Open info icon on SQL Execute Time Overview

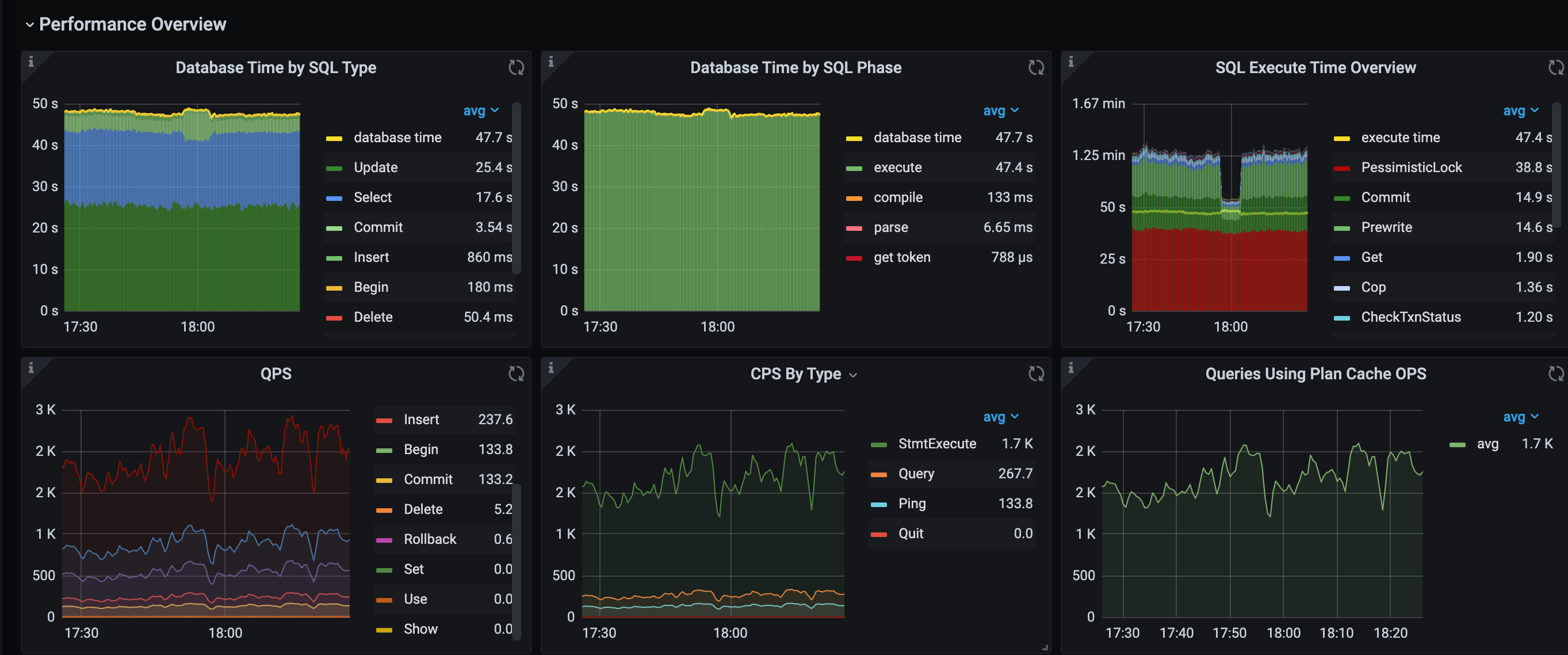click(1070, 62)
